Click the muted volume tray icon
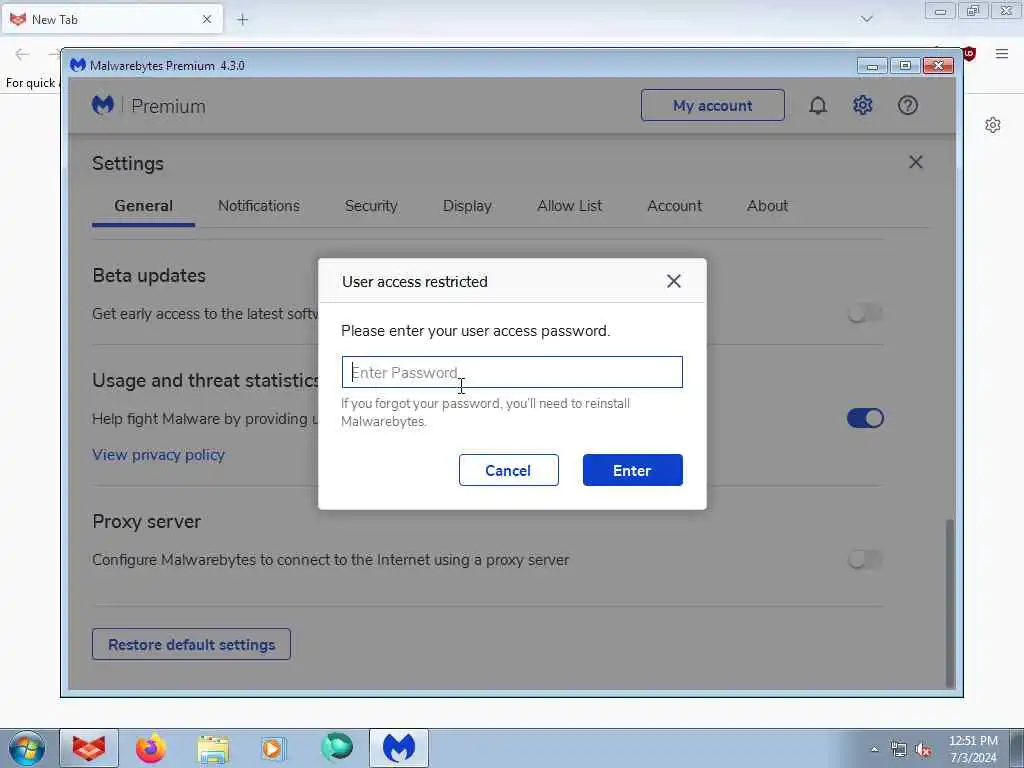Image resolution: width=1024 pixels, height=768 pixels. click(x=923, y=749)
